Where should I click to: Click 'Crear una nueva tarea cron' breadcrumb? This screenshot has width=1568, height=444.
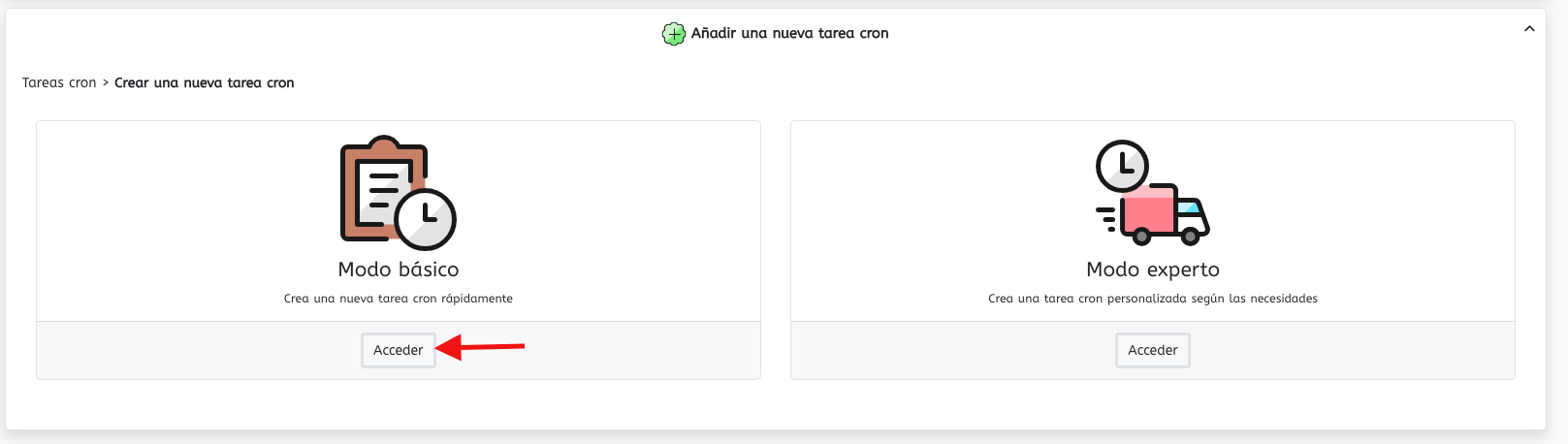coord(205,82)
